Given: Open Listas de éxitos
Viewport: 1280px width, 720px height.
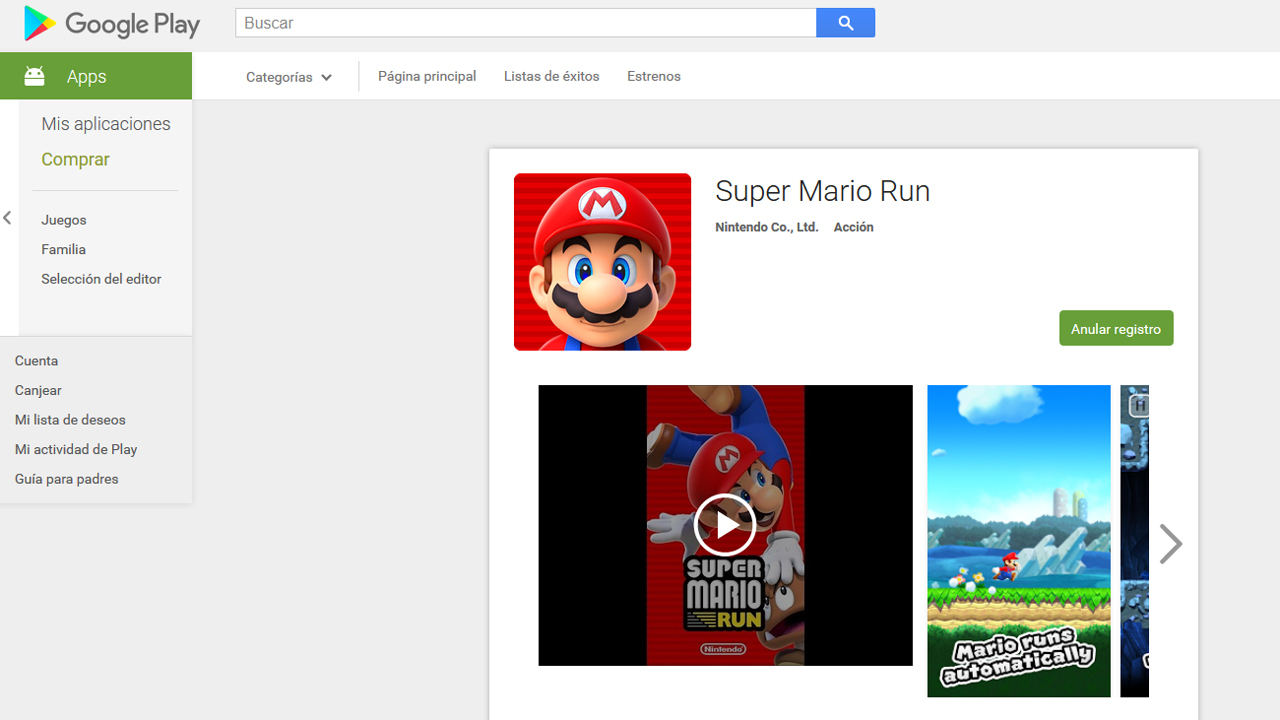Looking at the screenshot, I should (x=552, y=76).
